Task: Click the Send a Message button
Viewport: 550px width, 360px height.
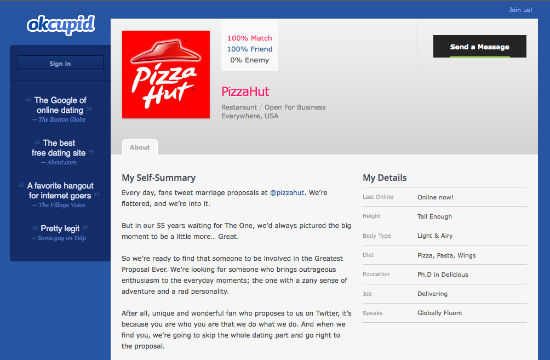Action: [479, 46]
